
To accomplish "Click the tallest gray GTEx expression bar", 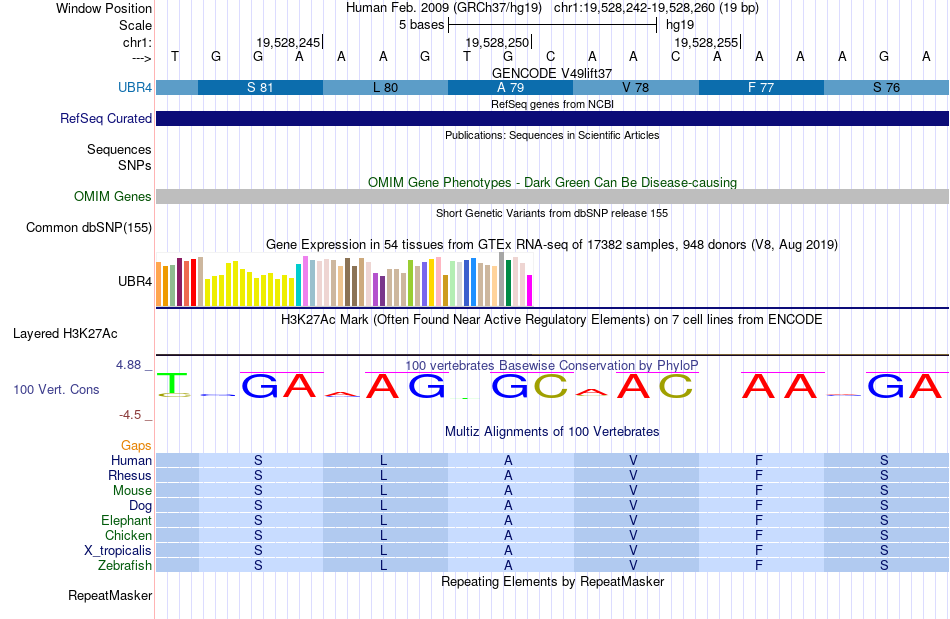I will pos(502,279).
